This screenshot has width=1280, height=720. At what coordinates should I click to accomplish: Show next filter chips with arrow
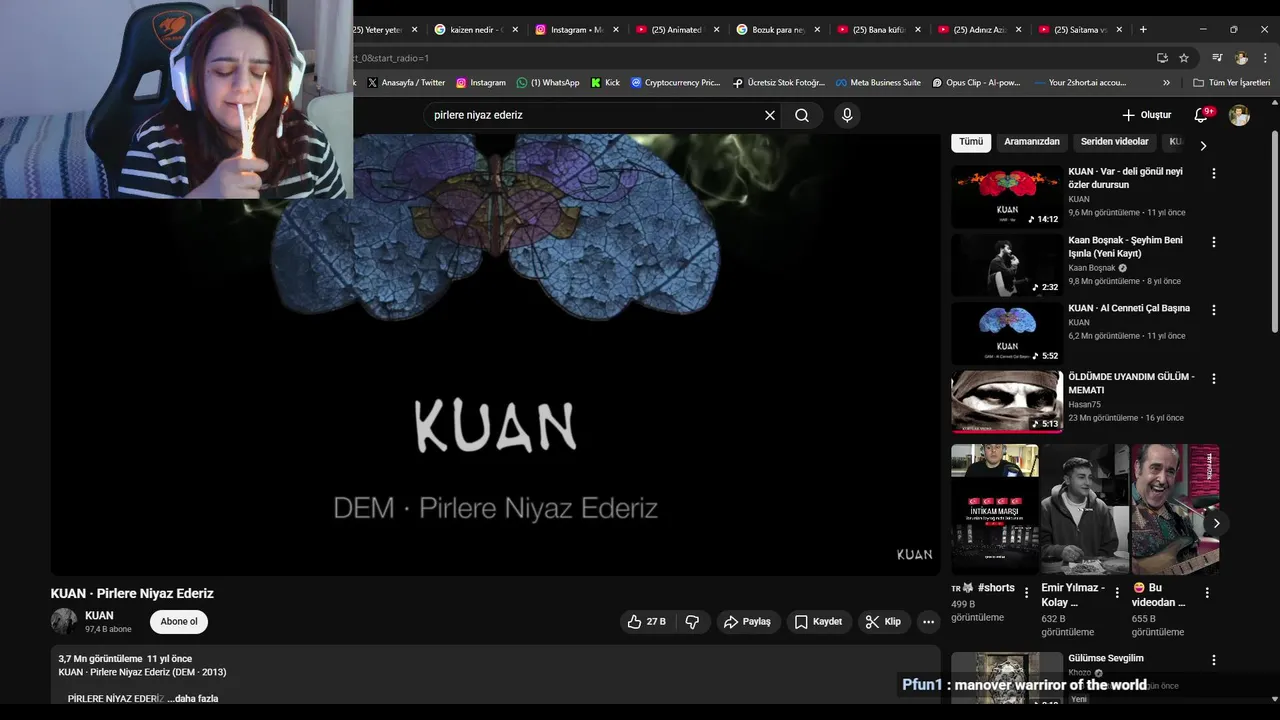[x=1203, y=146]
